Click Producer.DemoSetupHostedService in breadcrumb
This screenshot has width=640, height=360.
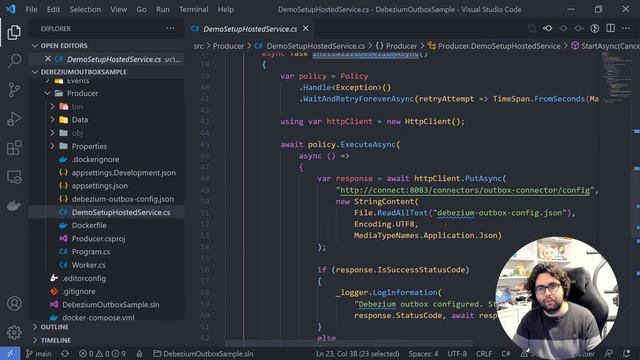[x=499, y=46]
